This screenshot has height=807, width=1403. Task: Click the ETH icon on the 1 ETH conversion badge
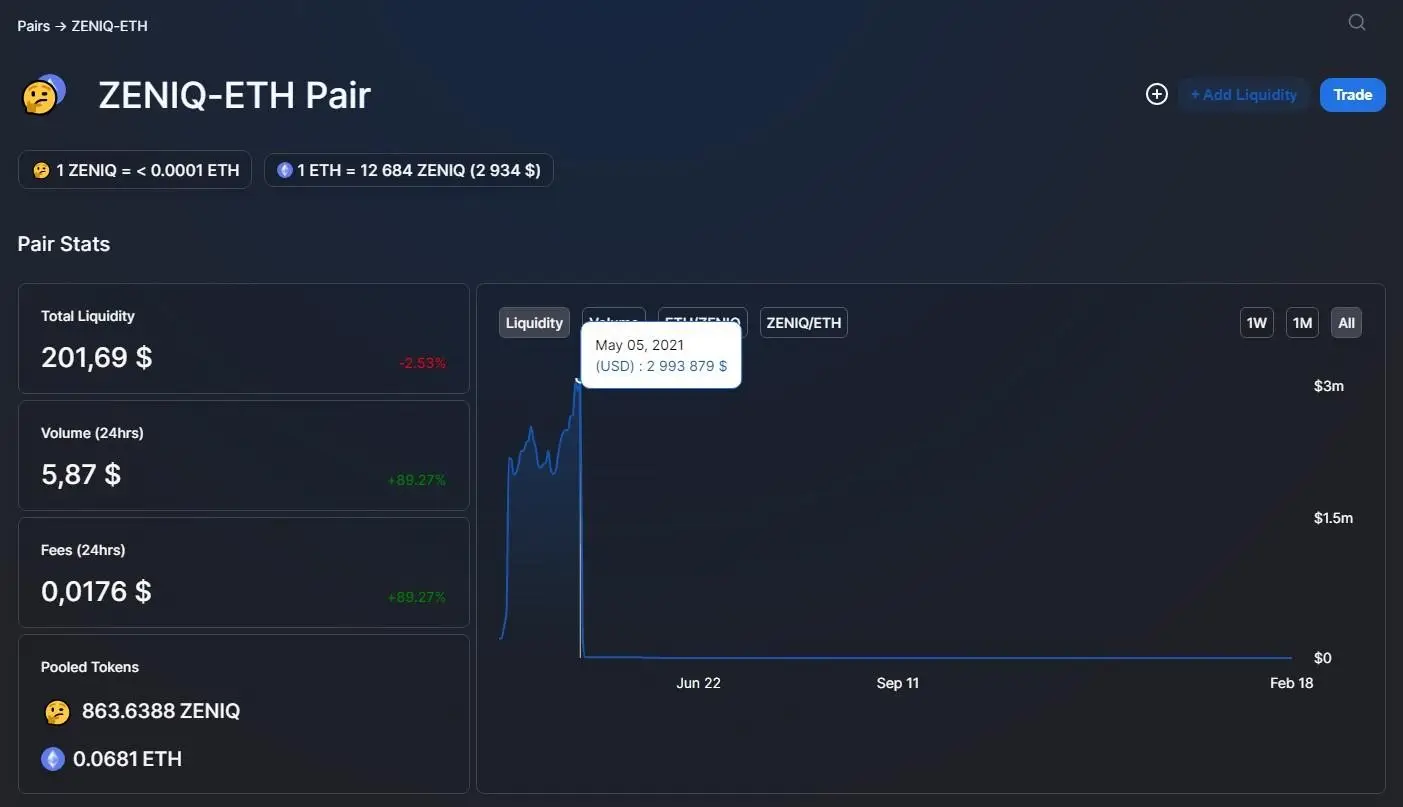tap(283, 169)
